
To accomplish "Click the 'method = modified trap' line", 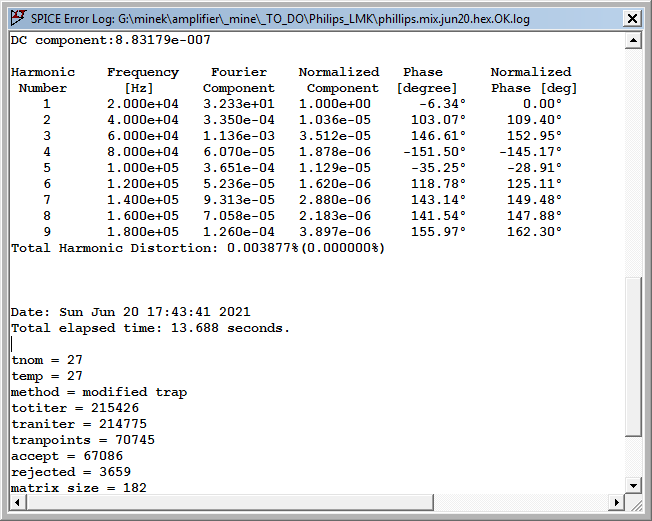I will click(x=99, y=392).
